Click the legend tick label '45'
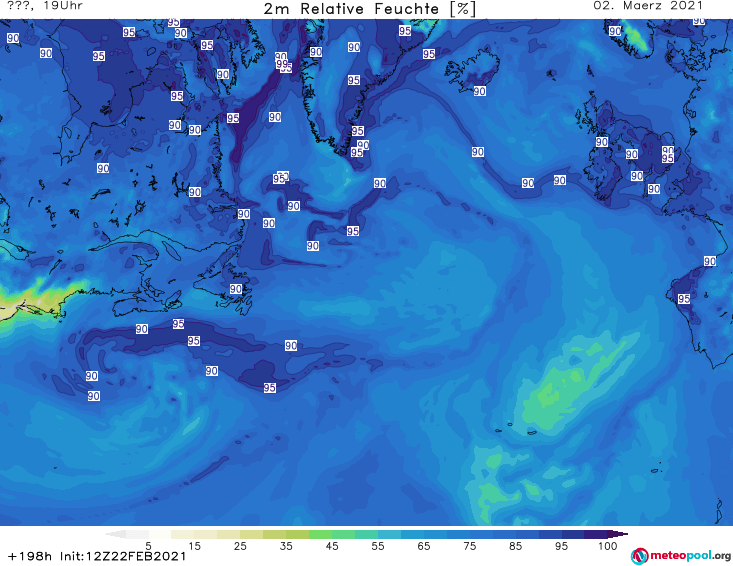 332,546
